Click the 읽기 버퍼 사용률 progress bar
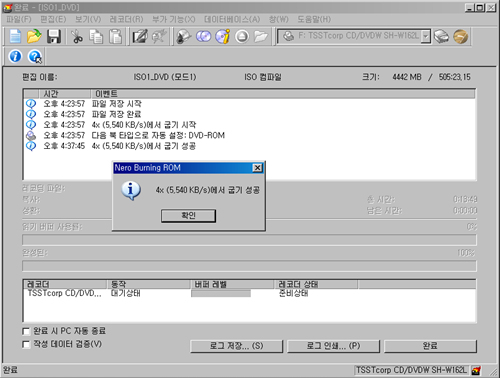This screenshot has height=378, width=500. (x=249, y=240)
